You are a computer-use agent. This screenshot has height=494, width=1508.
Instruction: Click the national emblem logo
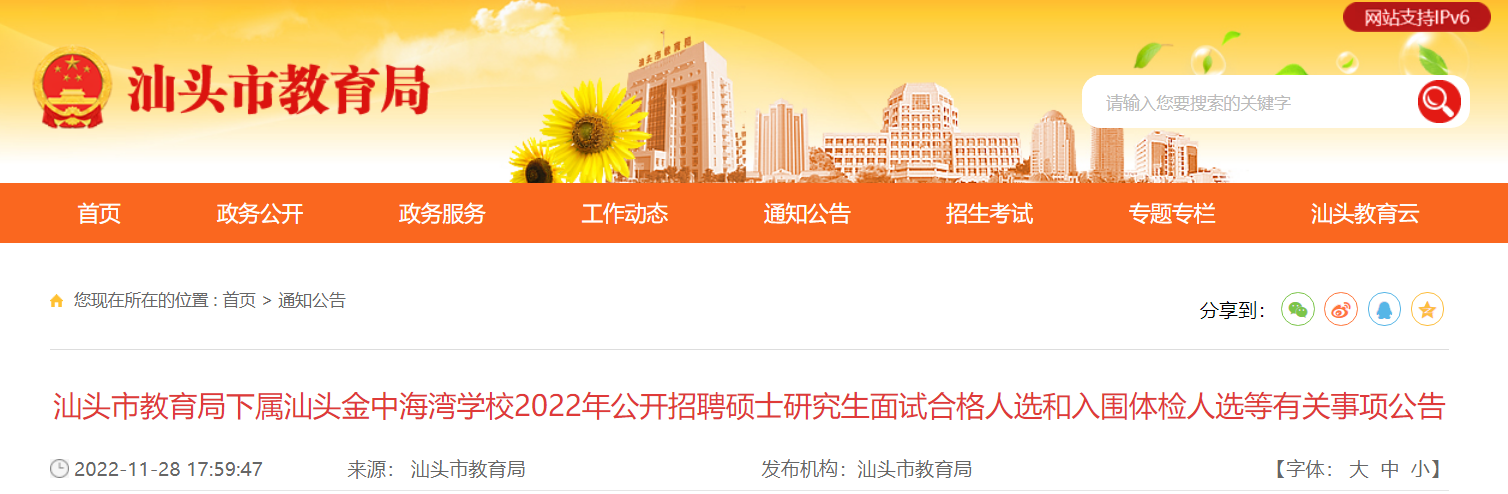(72, 88)
